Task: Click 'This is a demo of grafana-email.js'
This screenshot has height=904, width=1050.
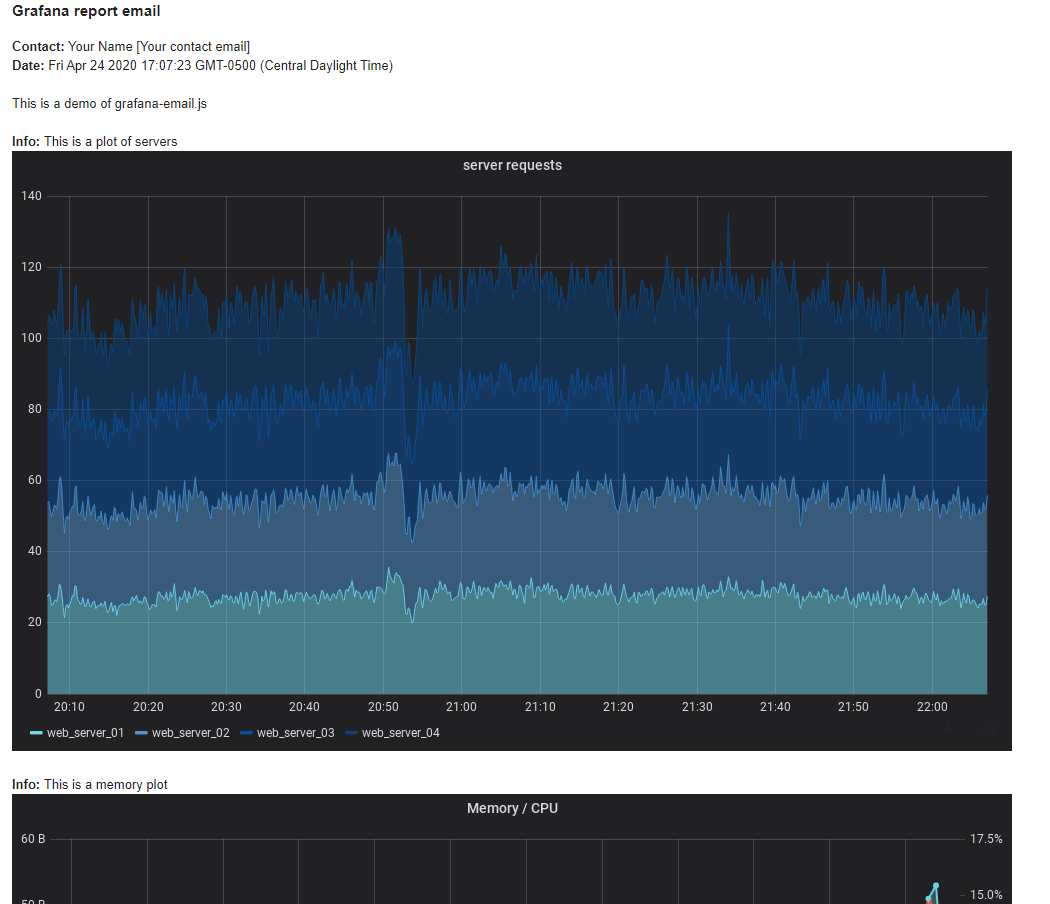Action: (110, 104)
